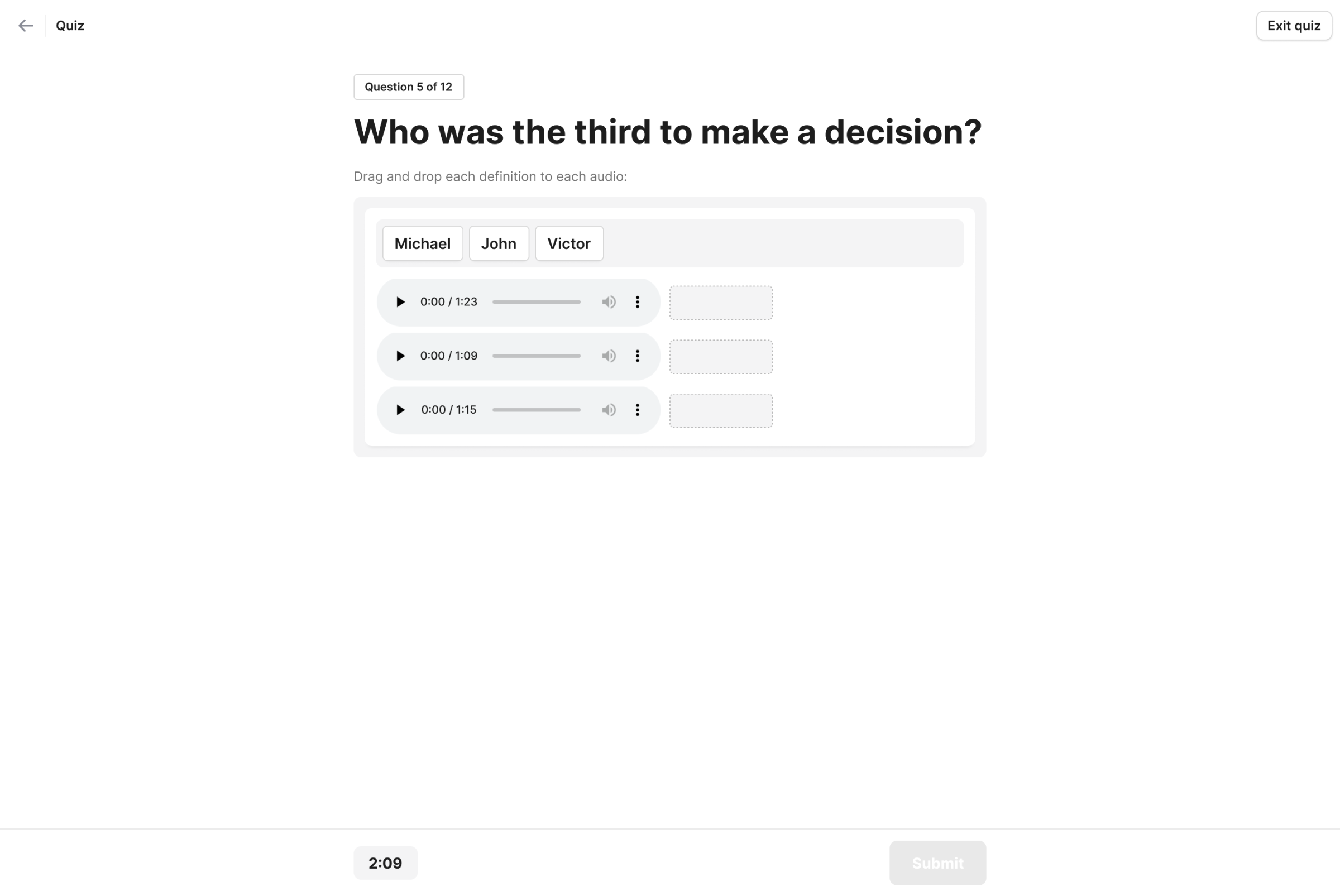
Task: Select the John answer chip
Action: [x=498, y=243]
